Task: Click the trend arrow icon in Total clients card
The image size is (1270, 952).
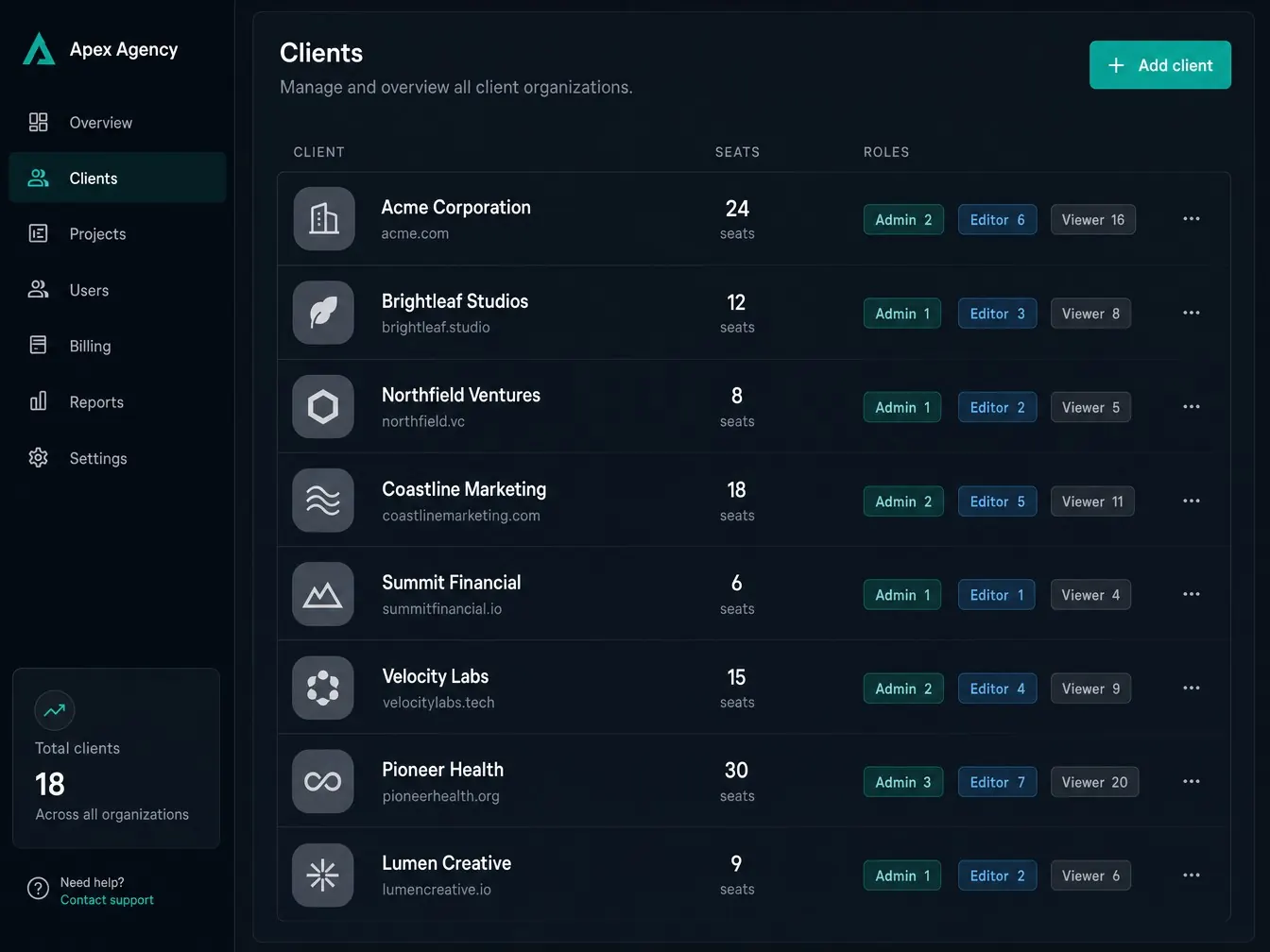Action: point(55,710)
